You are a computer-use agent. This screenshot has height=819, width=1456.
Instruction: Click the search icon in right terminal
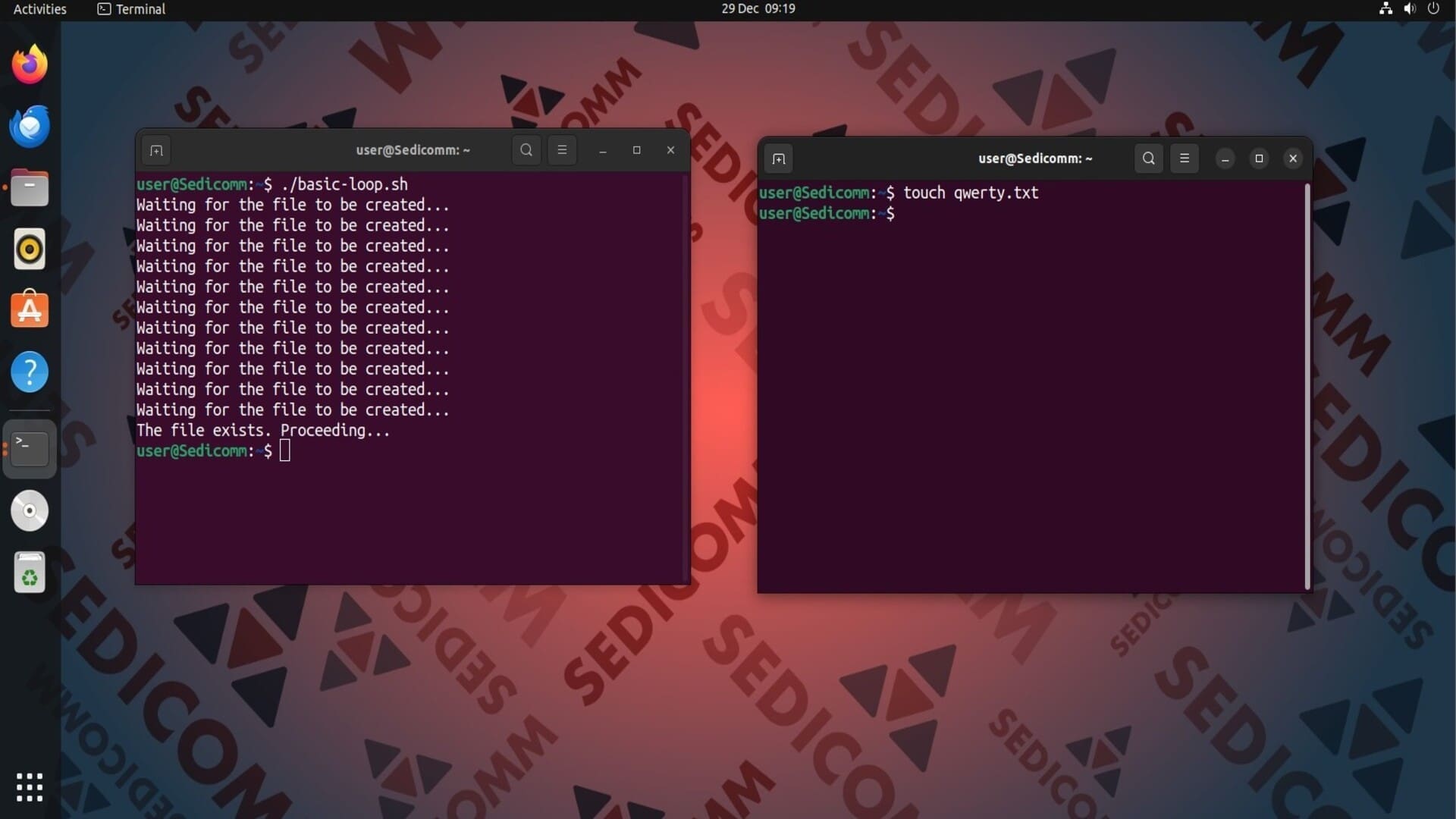tap(1149, 158)
